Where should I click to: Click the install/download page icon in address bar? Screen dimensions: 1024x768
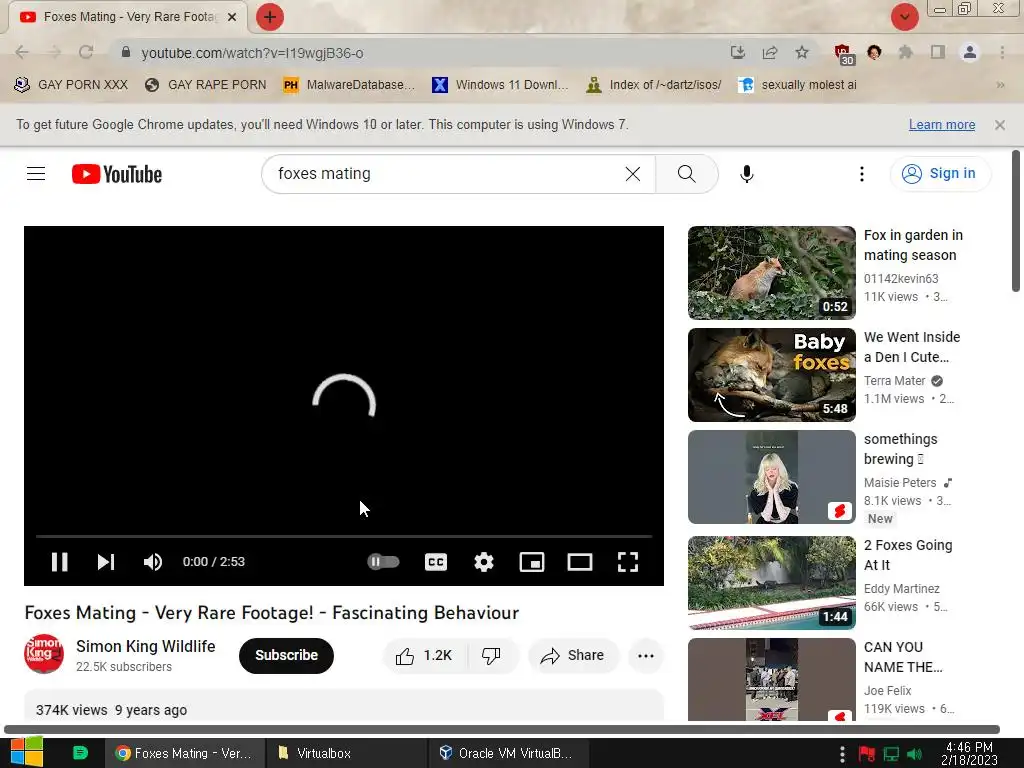coord(737,52)
